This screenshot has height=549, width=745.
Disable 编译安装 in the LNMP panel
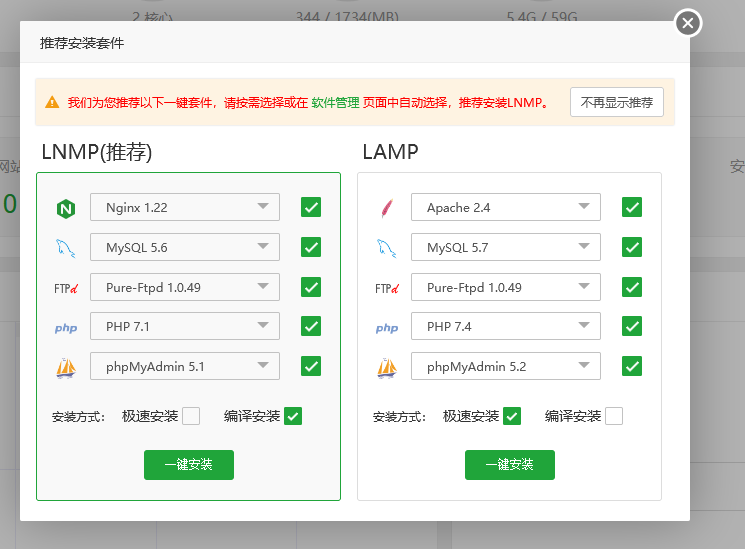tap(293, 416)
